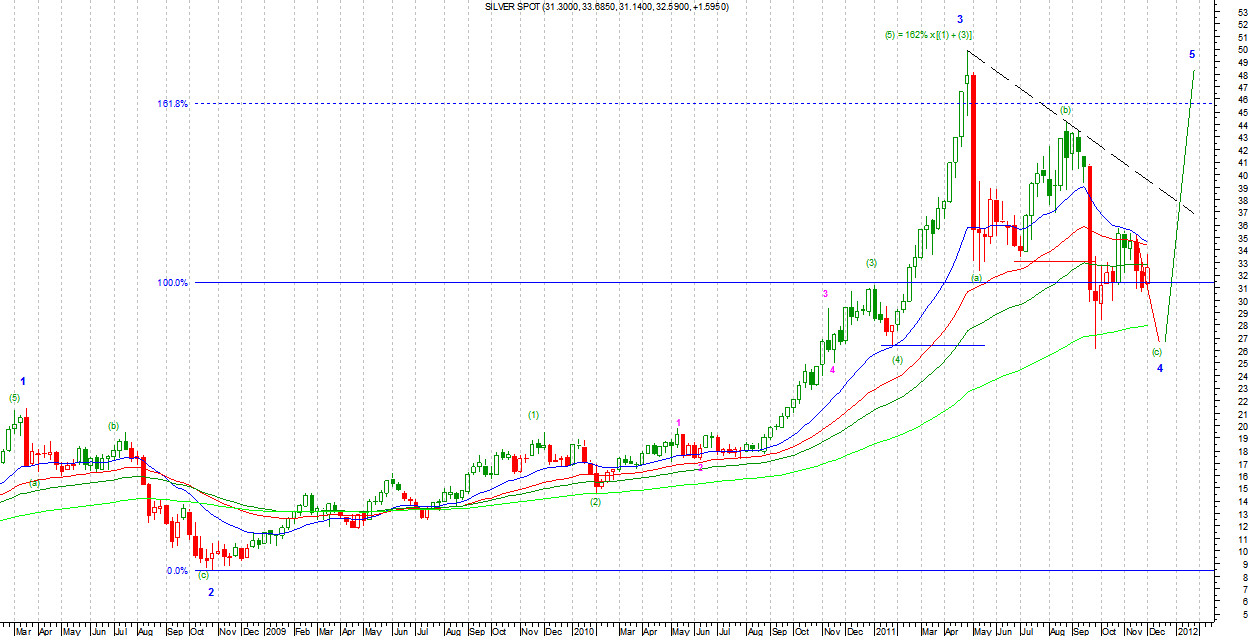The width and height of the screenshot is (1250, 636).
Task: Select the blue wave 5 projection label
Action: tap(1192, 54)
